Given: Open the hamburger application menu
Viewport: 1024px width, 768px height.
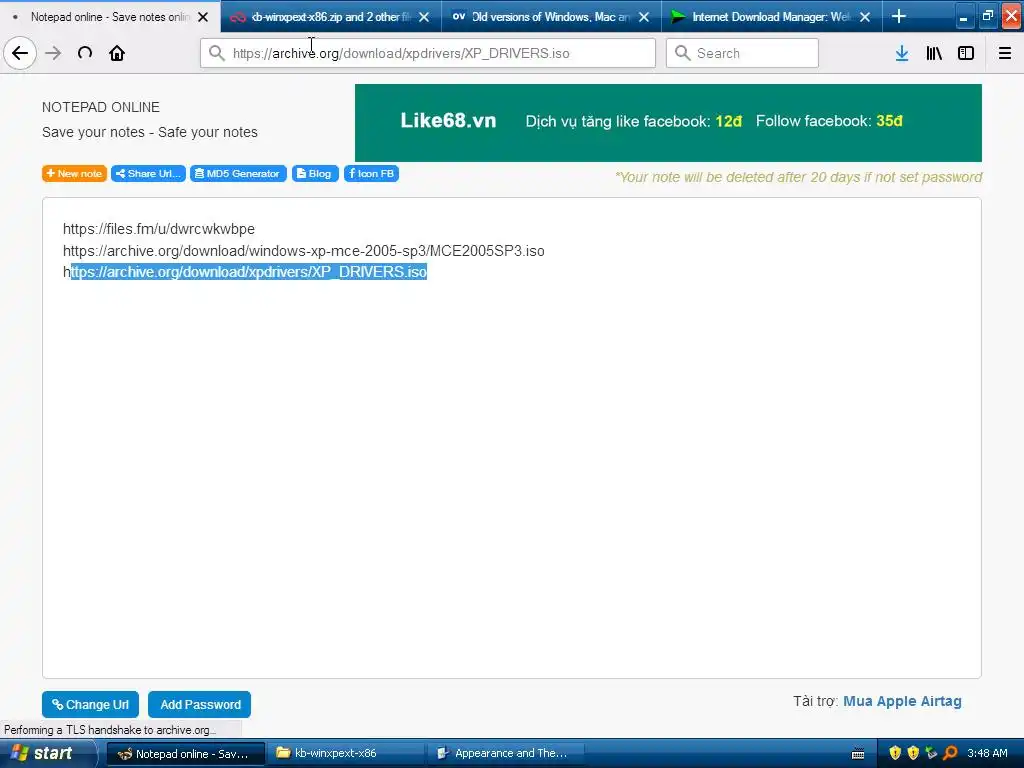Looking at the screenshot, I should tap(1005, 53).
